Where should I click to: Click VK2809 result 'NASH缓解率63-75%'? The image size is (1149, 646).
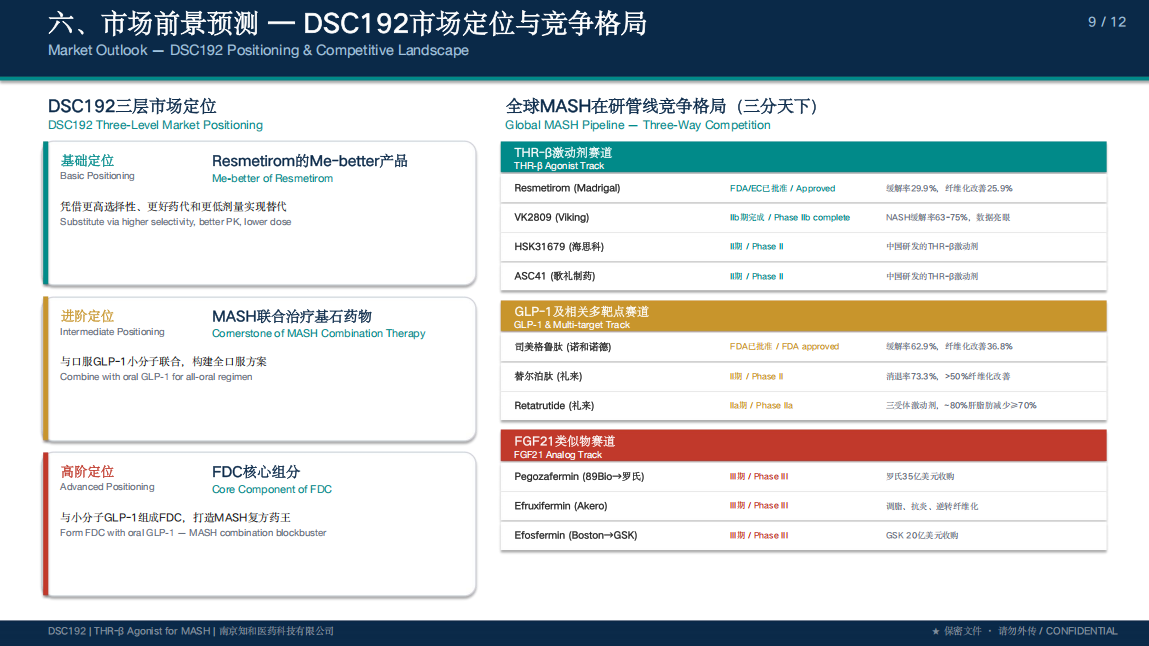tap(928, 218)
